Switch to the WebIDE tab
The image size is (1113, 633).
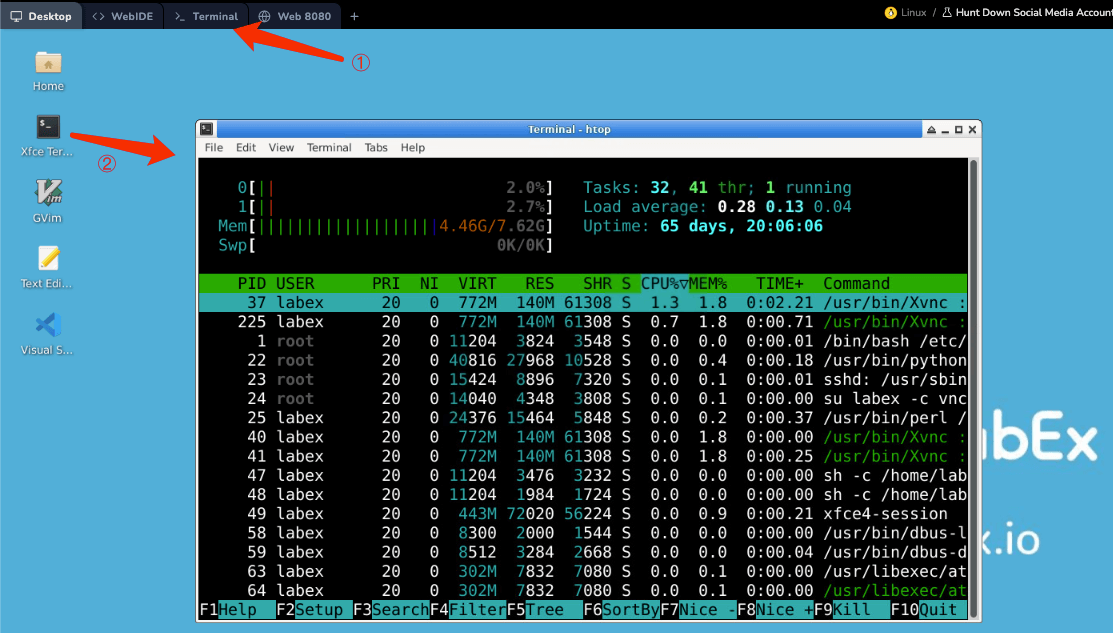click(x=122, y=16)
